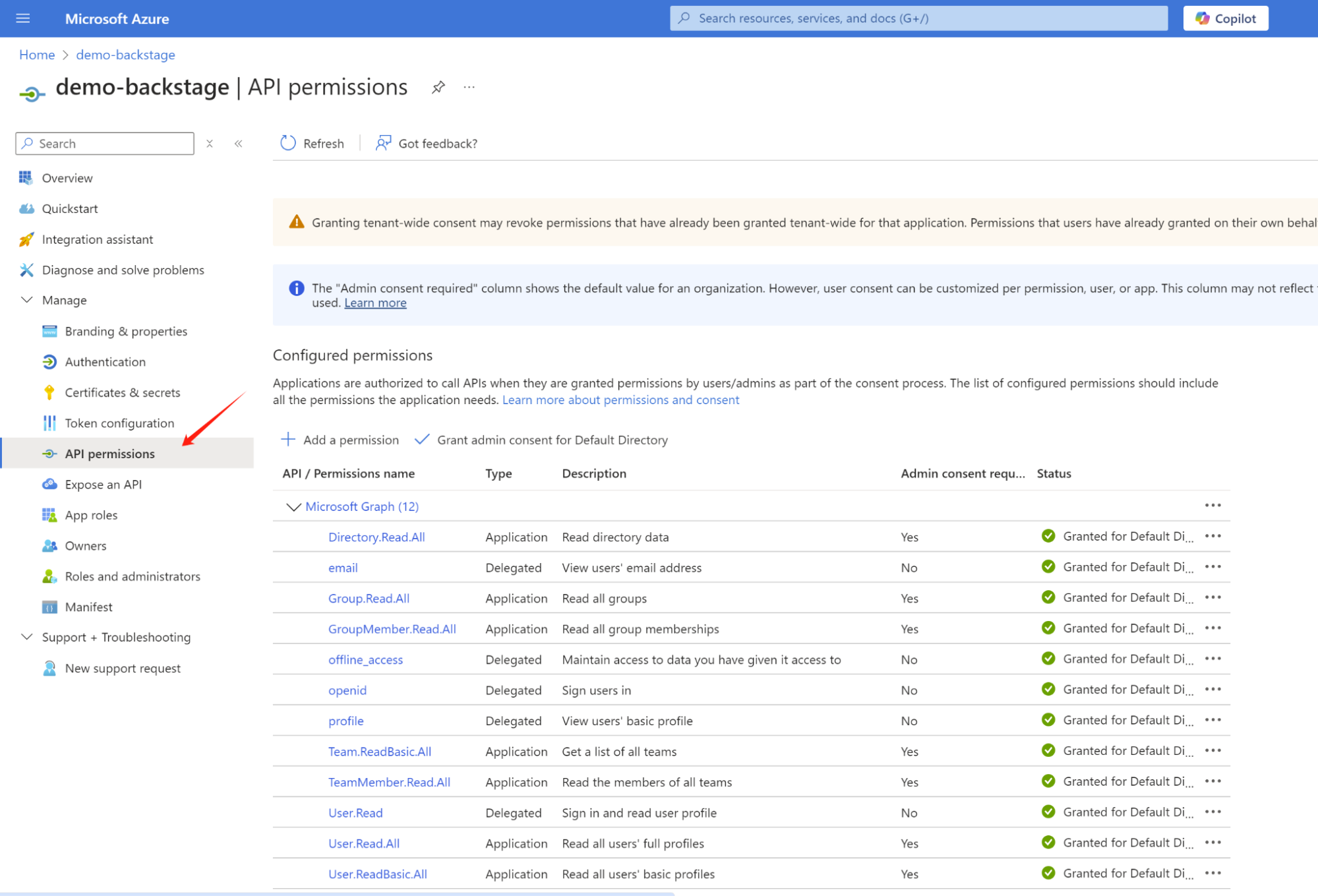Click the Refresh toolbar button
Image resolution: width=1318 pixels, height=896 pixels.
pos(313,144)
